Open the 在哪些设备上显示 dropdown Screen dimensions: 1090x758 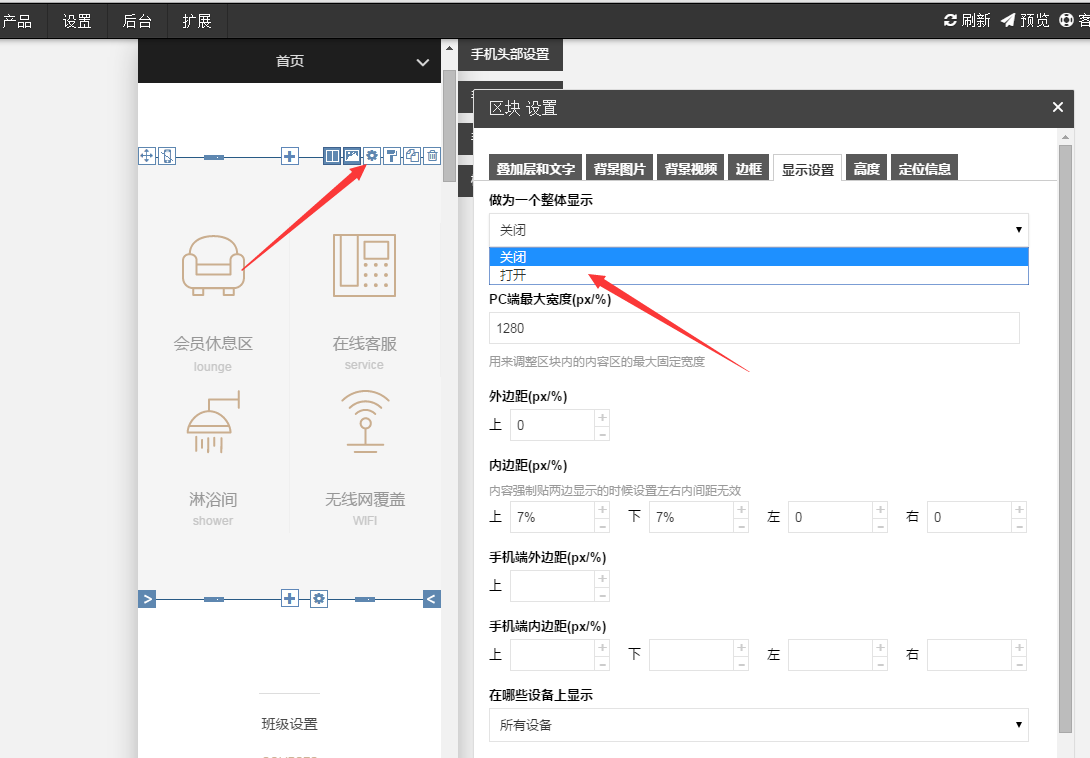(758, 725)
